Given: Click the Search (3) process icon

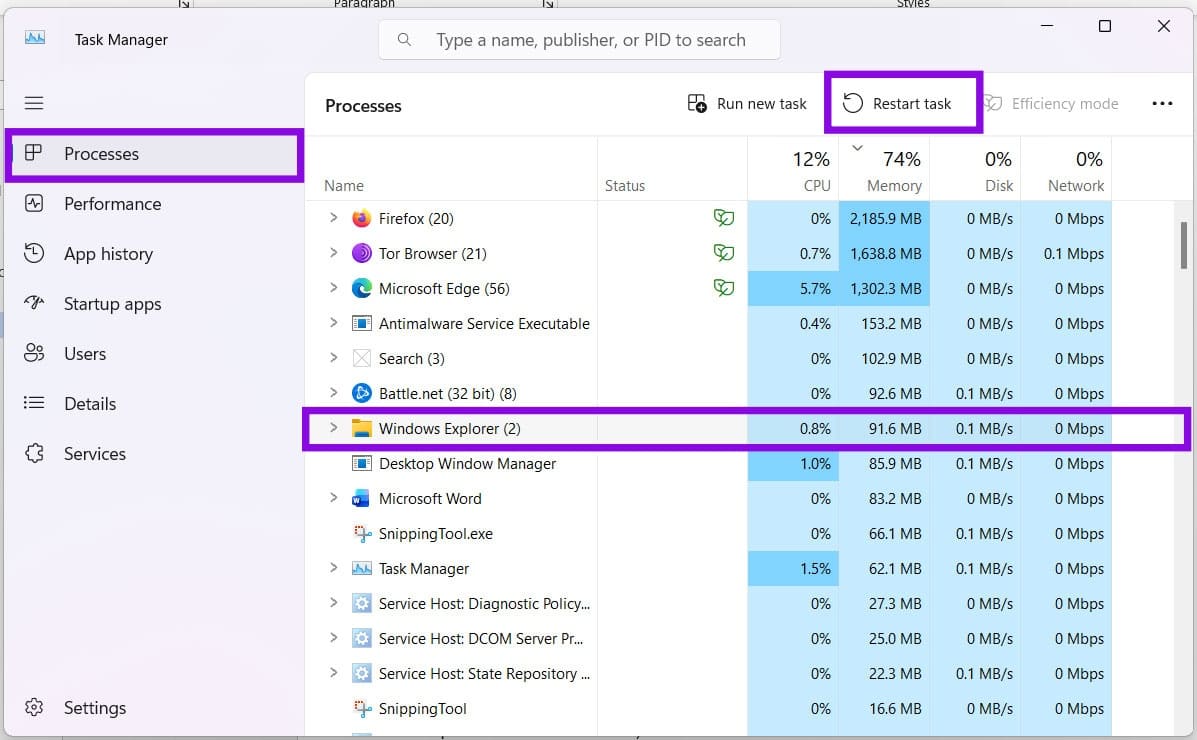Looking at the screenshot, I should pyautogui.click(x=361, y=359).
